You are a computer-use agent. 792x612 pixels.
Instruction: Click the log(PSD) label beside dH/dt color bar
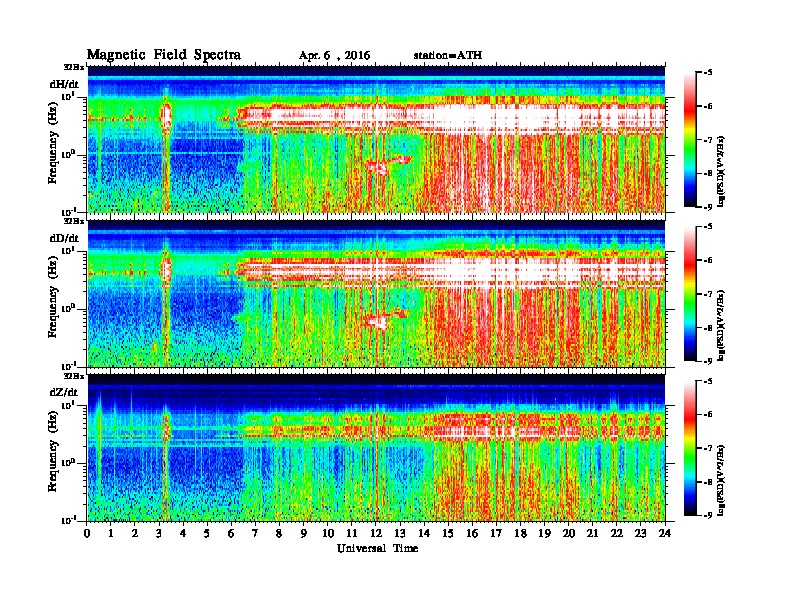pos(721,171)
